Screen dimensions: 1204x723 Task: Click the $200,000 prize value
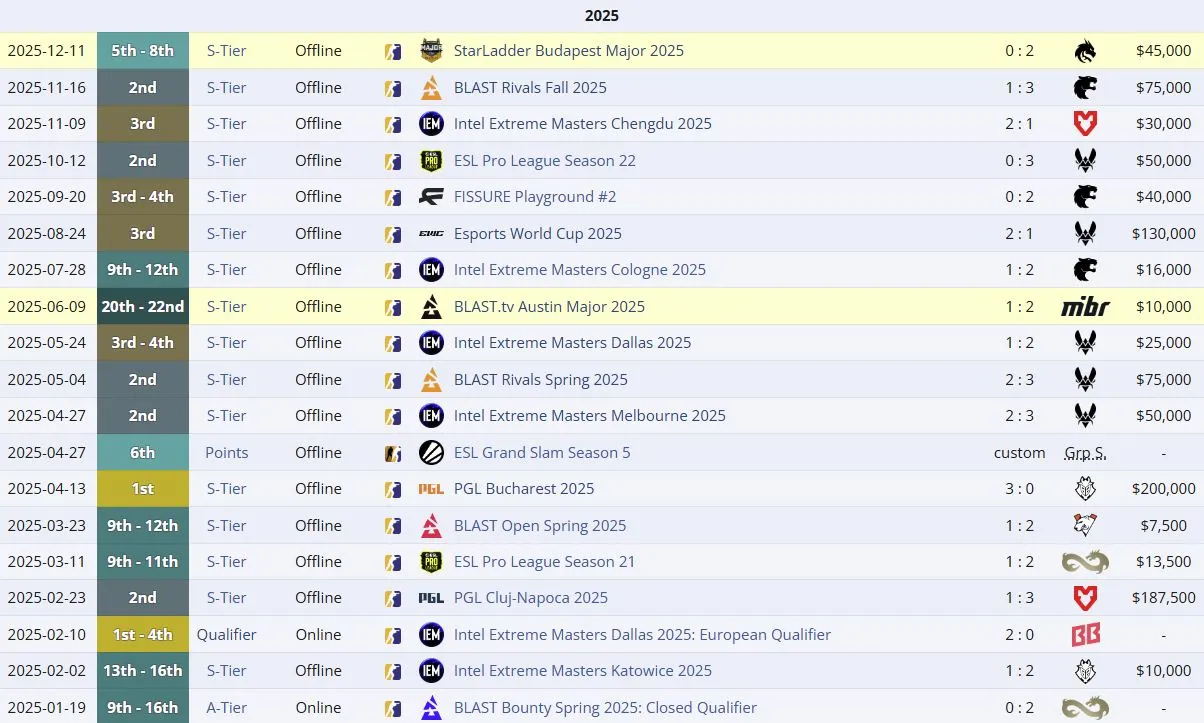click(x=1164, y=489)
